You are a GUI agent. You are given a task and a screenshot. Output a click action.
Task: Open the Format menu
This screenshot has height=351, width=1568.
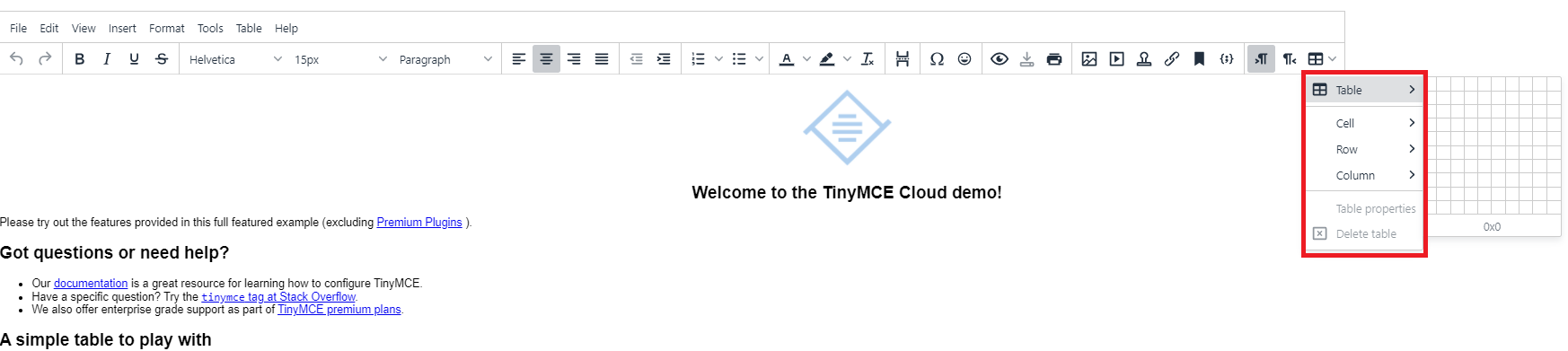167,28
